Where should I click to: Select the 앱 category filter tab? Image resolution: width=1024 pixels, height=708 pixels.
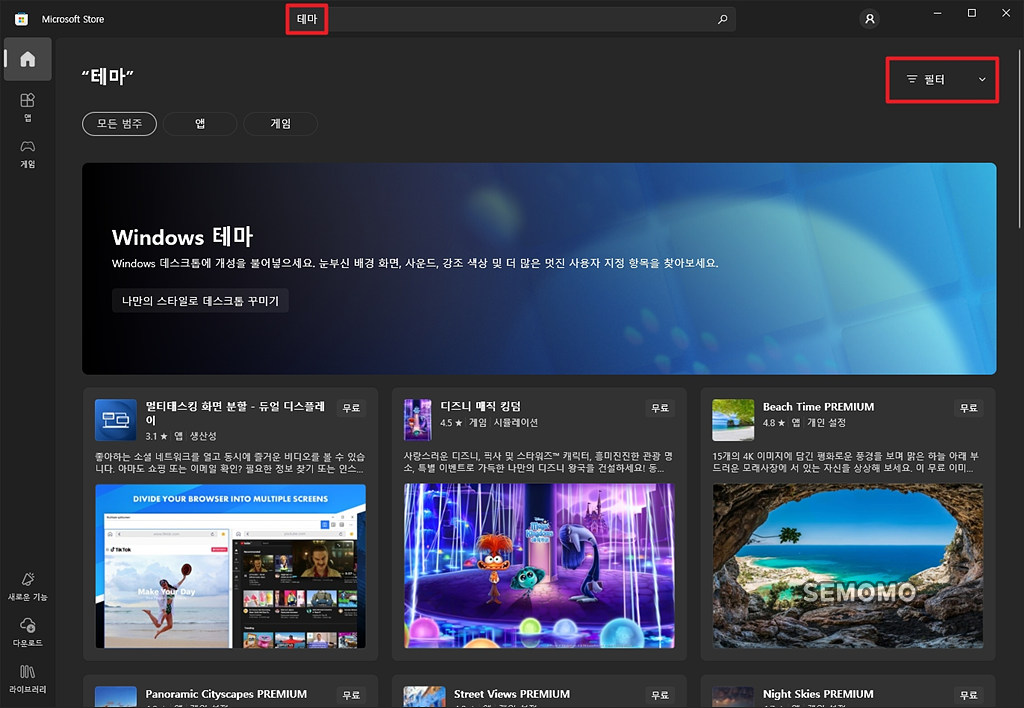200,123
